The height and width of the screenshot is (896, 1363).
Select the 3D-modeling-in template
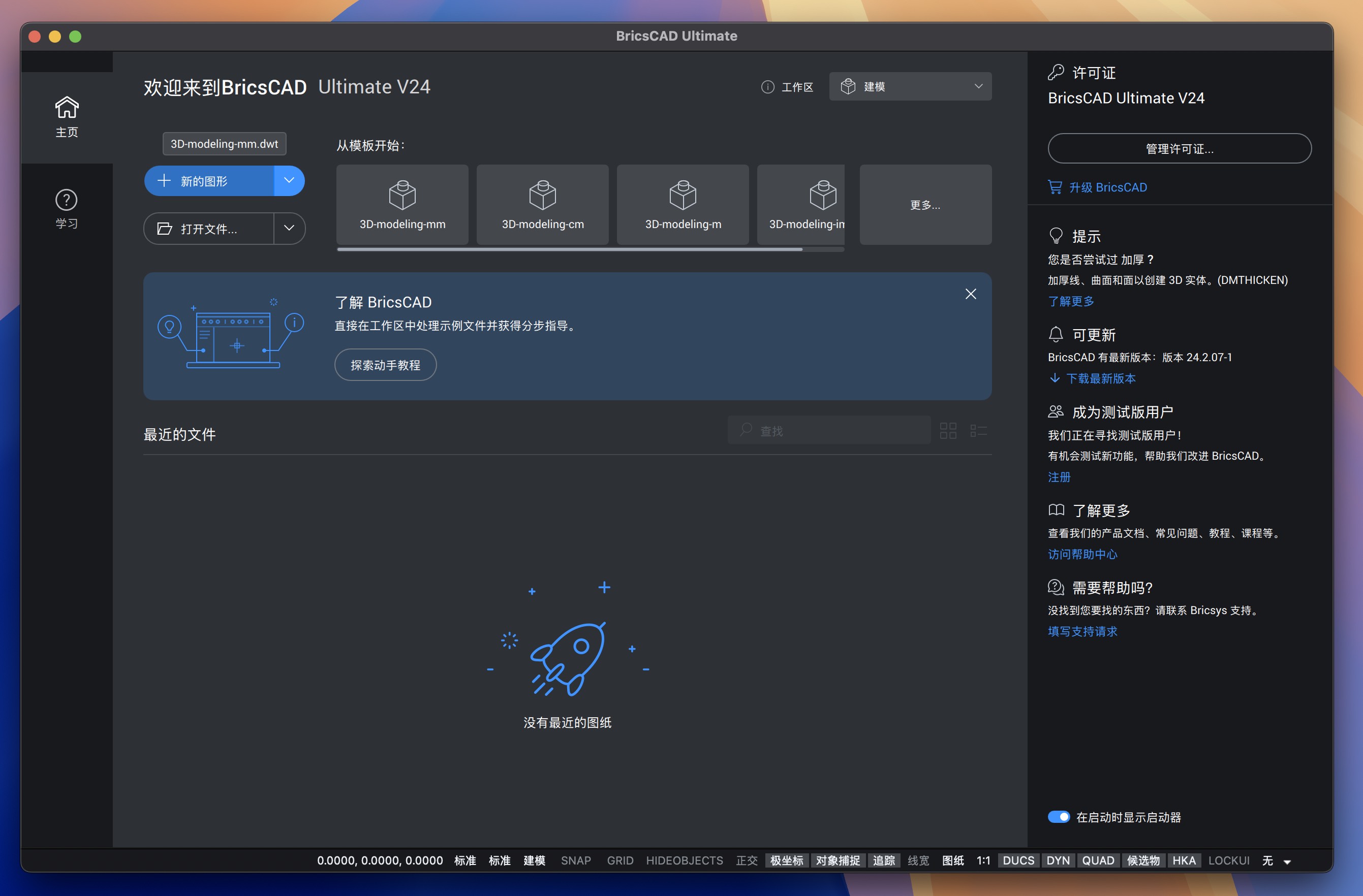[x=800, y=204]
